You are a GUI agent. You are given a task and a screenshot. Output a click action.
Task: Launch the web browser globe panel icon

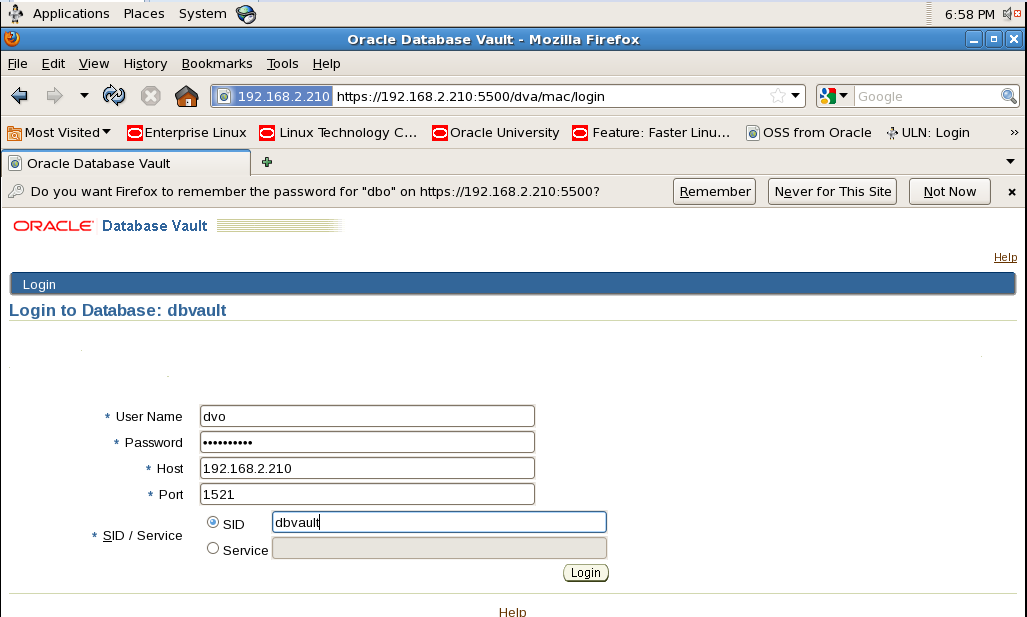[x=246, y=14]
